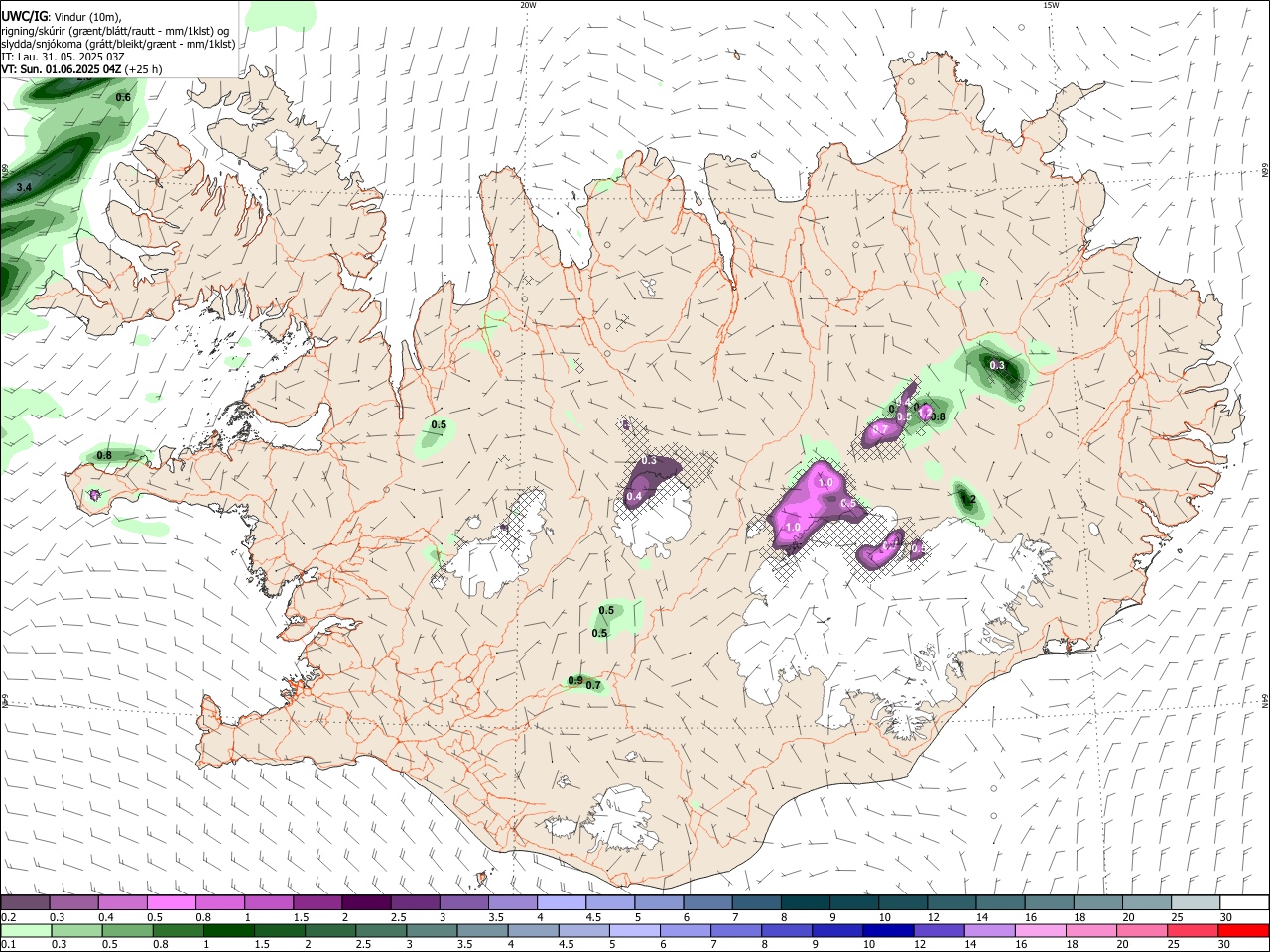1270x952 pixels.
Task: Select the darkest purple 2 swatch in upper legend
Action: point(366,903)
